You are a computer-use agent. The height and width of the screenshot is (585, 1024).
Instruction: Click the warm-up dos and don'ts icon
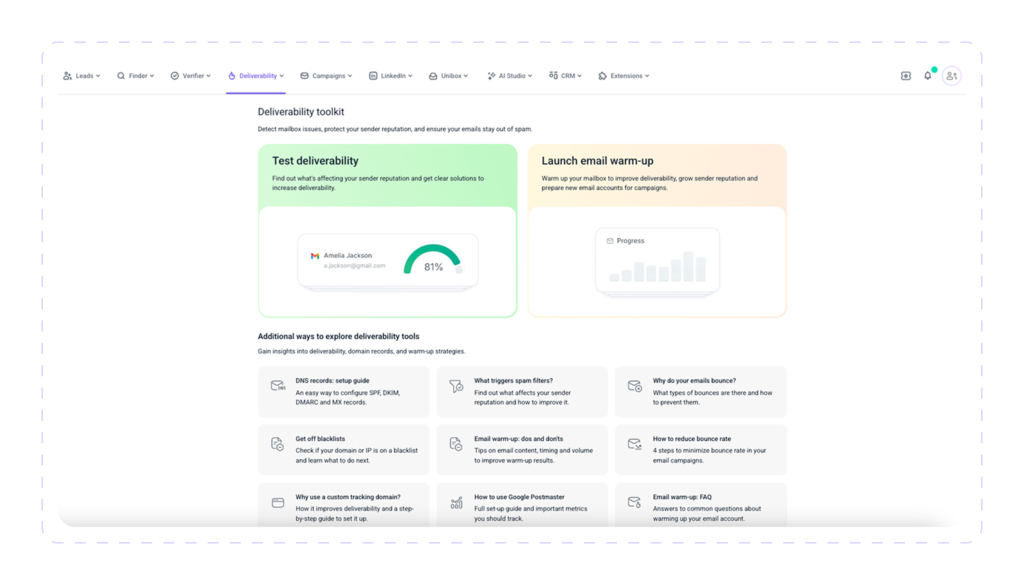pyautogui.click(x=456, y=444)
